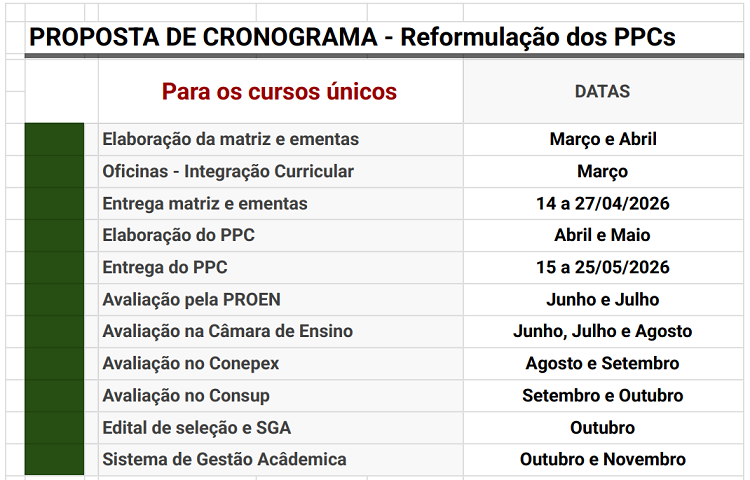This screenshot has width=750, height=480.
Task: Select the 'Avaliação no Consup' cell
Action: pyautogui.click(x=186, y=396)
